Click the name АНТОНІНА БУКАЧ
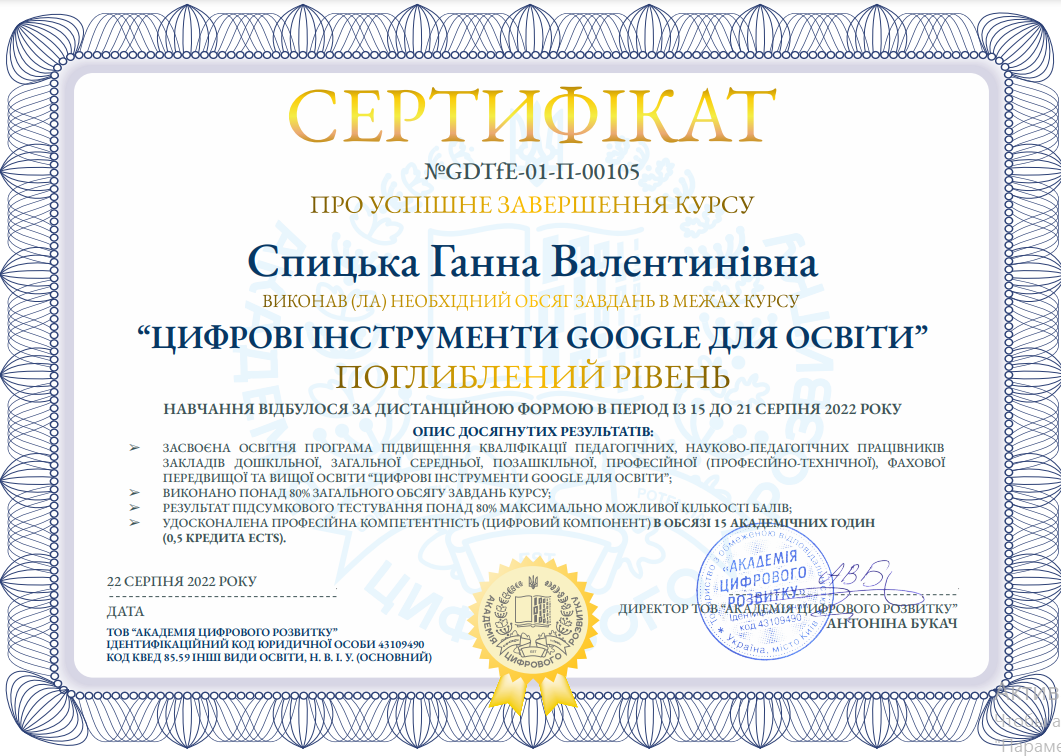Screen dimensions: 1061x756 [x=893, y=623]
